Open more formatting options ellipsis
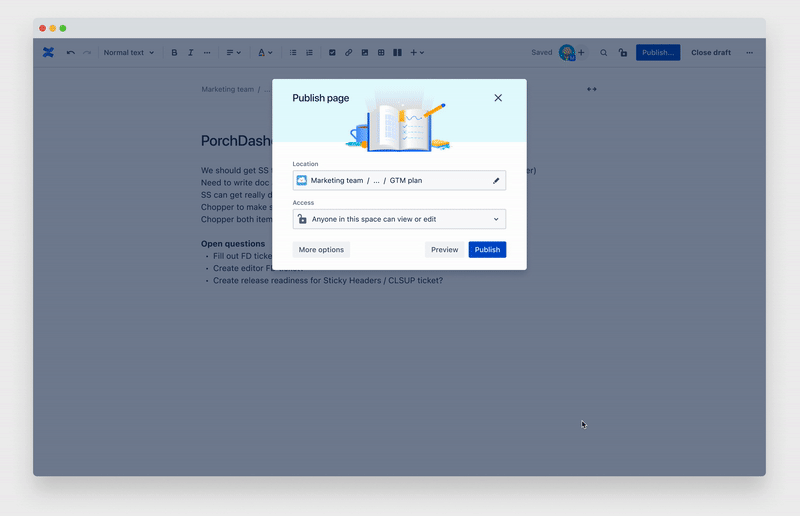Screen dimensions: 800x516 pos(207,53)
